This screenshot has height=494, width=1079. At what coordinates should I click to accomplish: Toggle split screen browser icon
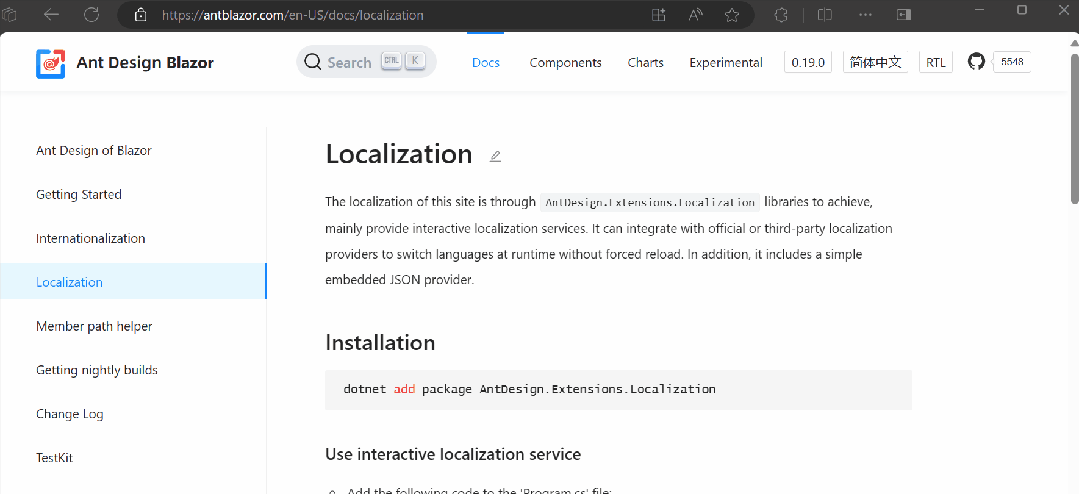tap(824, 14)
